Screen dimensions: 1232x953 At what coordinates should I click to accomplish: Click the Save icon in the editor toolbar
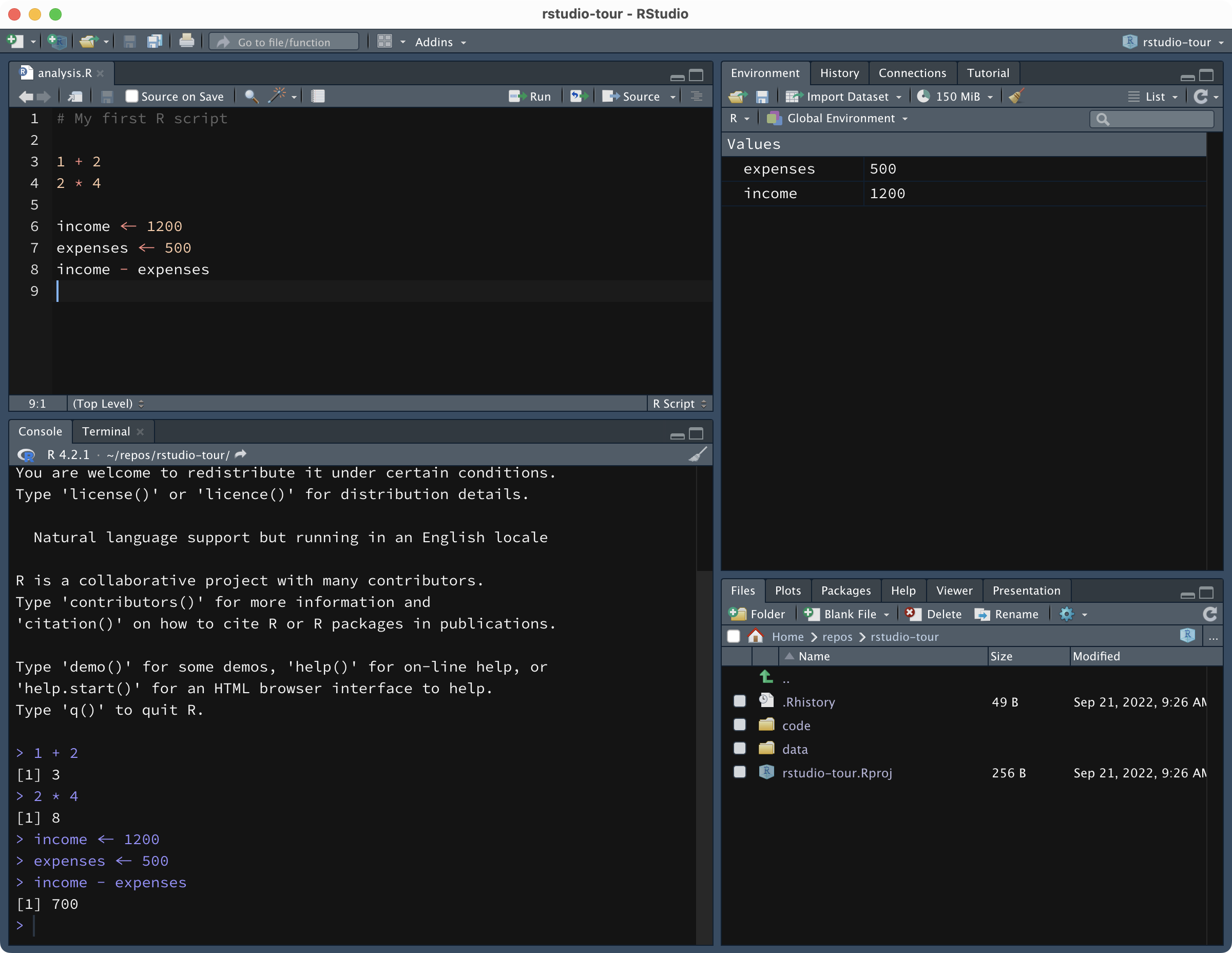(x=107, y=97)
